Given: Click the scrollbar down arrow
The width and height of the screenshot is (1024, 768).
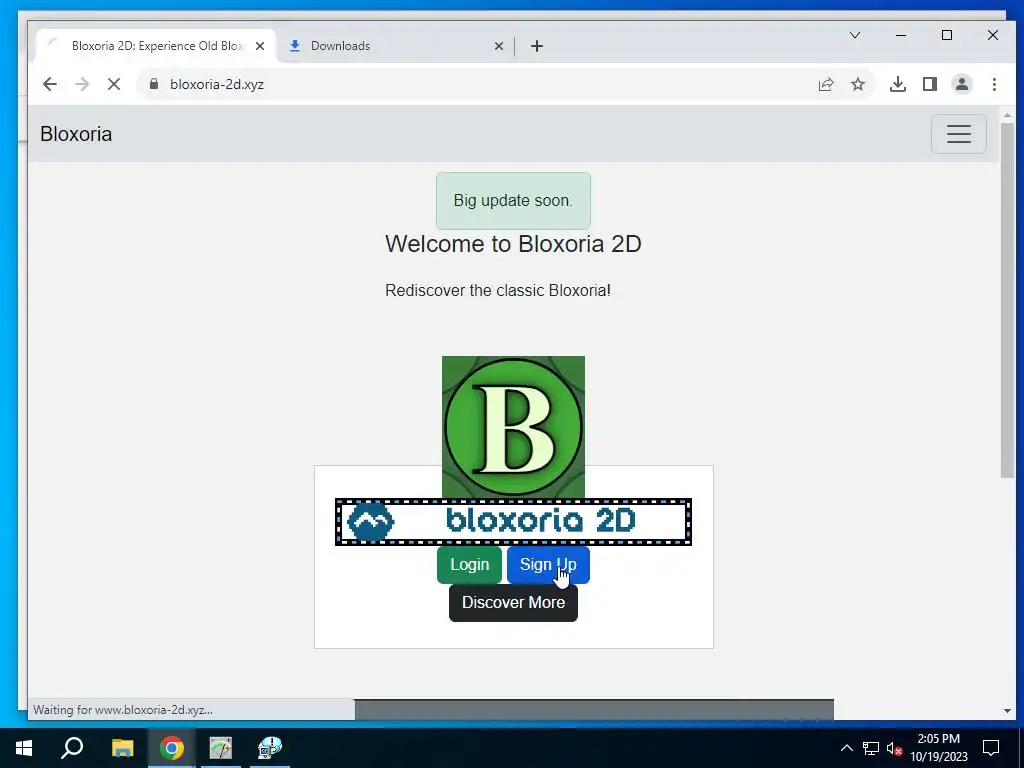Looking at the screenshot, I should pyautogui.click(x=1007, y=711).
